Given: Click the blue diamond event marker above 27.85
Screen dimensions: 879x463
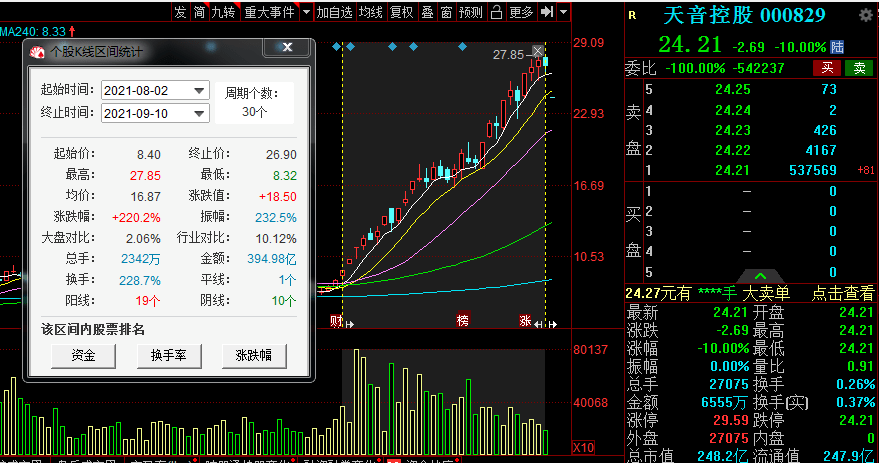Looking at the screenshot, I should click(x=462, y=47).
